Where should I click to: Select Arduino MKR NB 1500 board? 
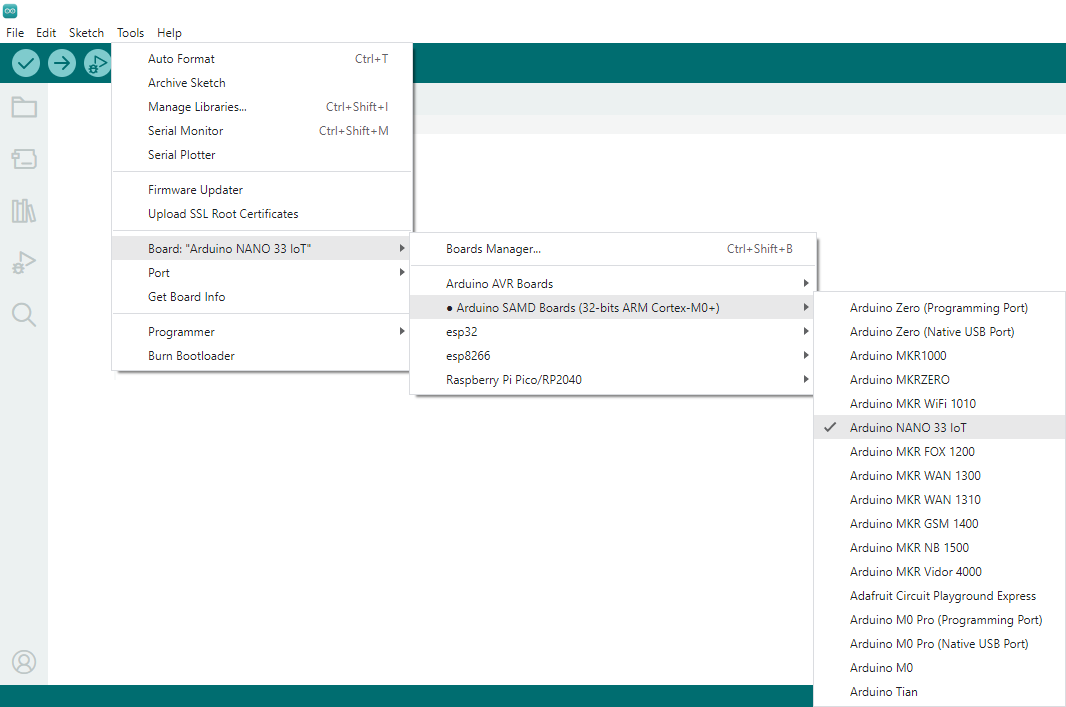pos(940,547)
